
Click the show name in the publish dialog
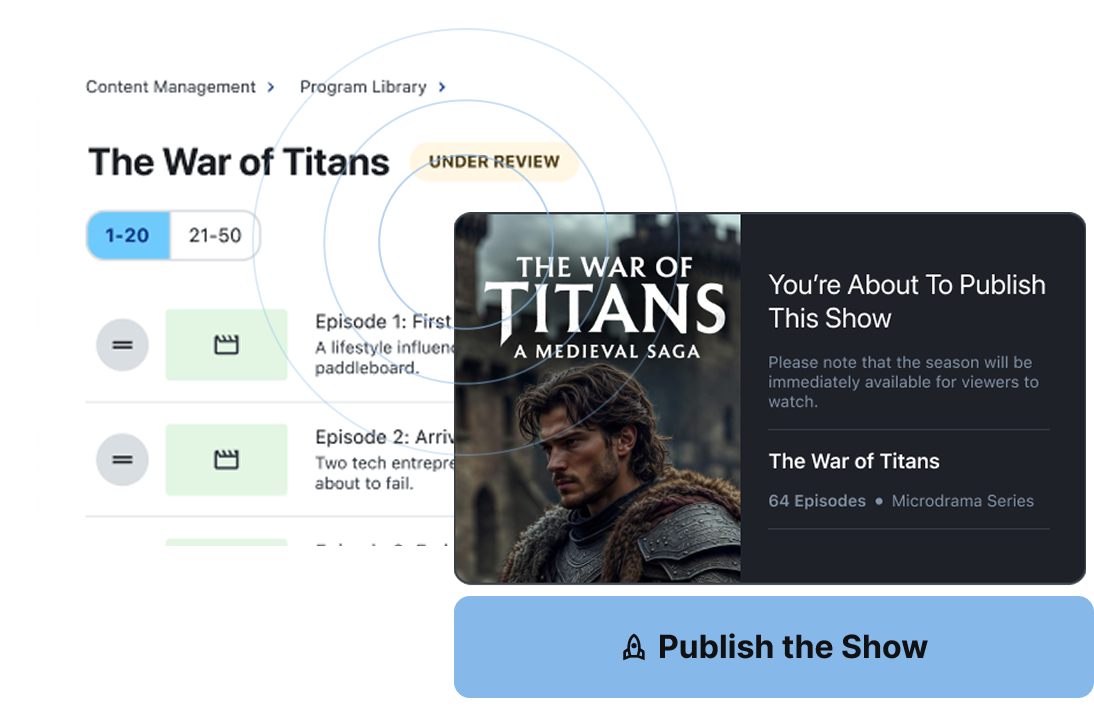[x=854, y=461]
